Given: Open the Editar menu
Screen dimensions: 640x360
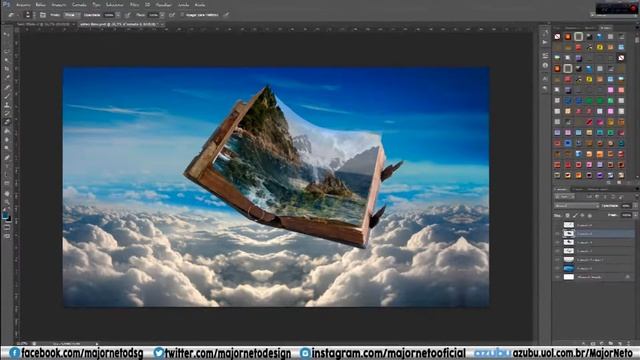Looking at the screenshot, I should (40, 5).
